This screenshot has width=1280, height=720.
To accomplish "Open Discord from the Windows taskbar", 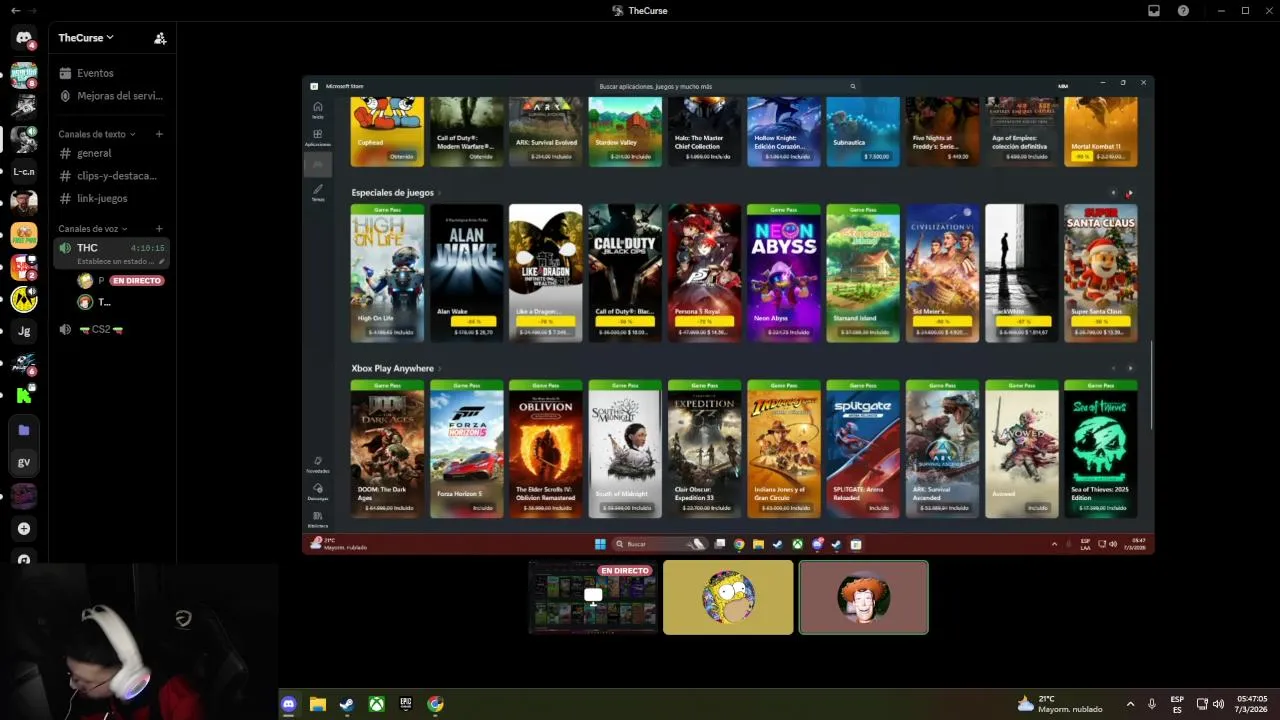I will pyautogui.click(x=289, y=704).
